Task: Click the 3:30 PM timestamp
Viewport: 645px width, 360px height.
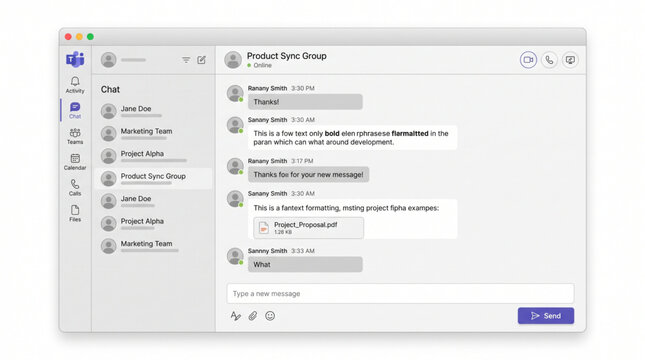Action: click(303, 88)
